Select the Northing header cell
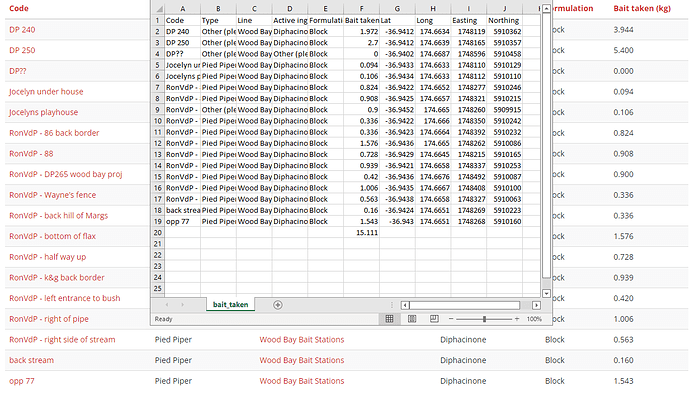This screenshot has width=690, height=396. pos(504,20)
